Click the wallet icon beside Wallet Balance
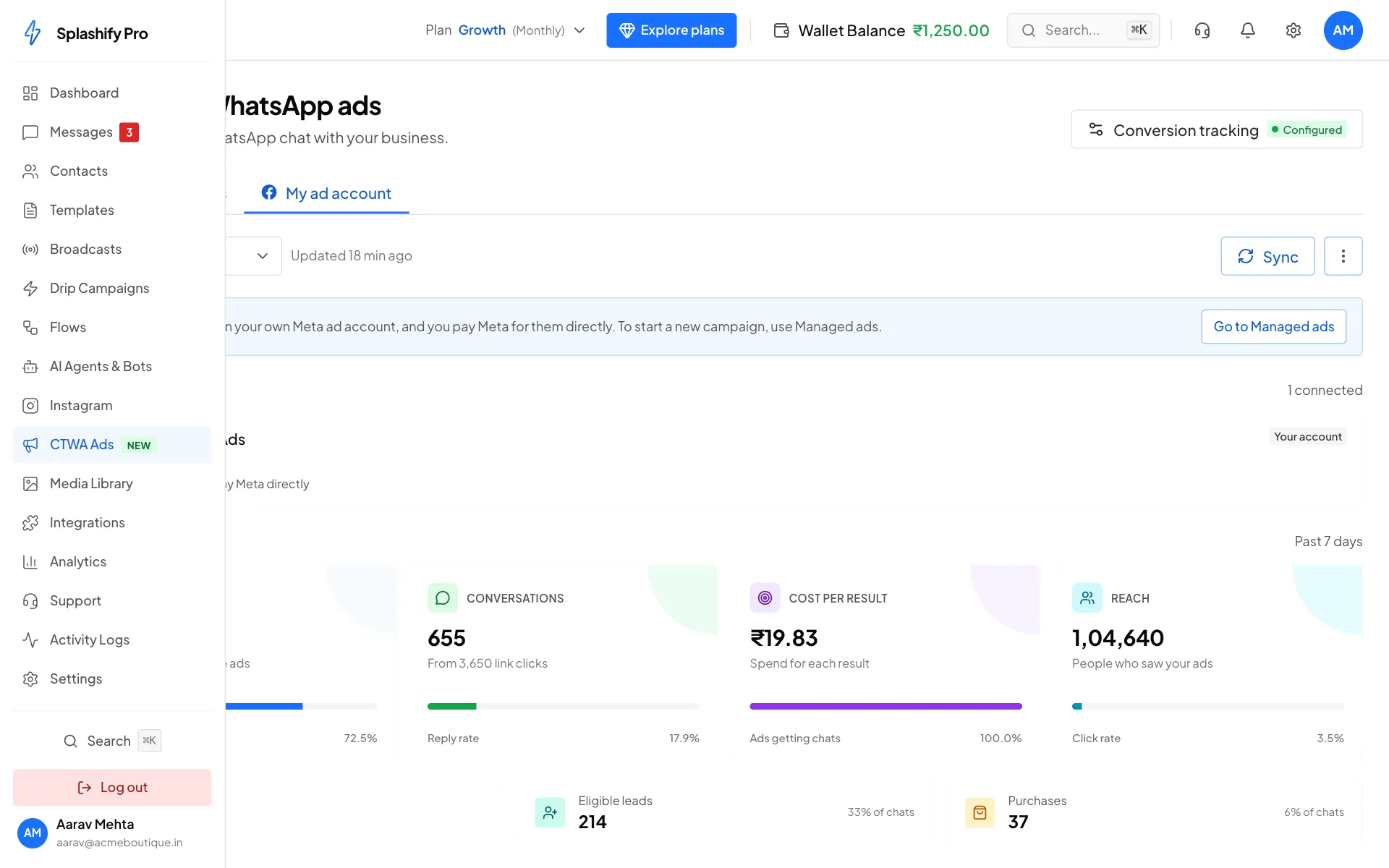 coord(781,30)
